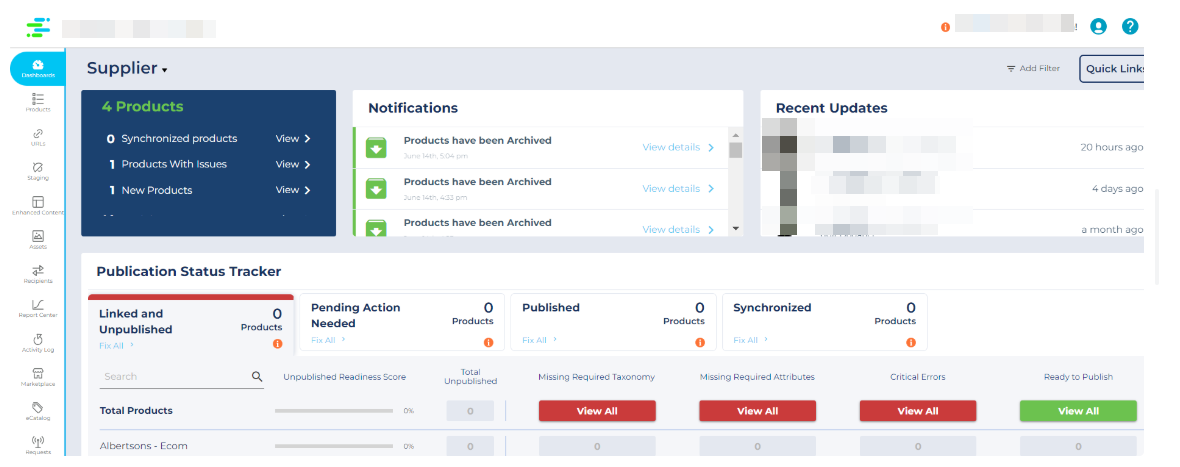Expand View for Products With Issues

pyautogui.click(x=293, y=164)
